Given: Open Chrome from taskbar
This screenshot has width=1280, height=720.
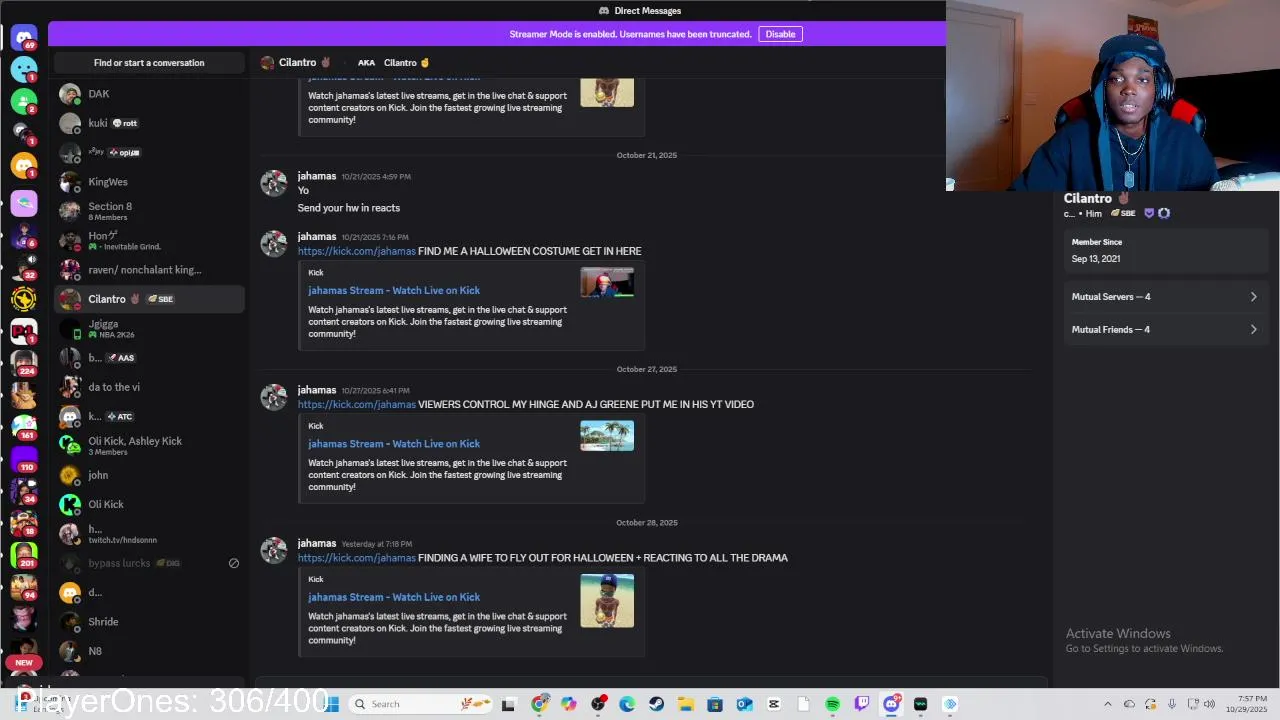Looking at the screenshot, I should (539, 704).
